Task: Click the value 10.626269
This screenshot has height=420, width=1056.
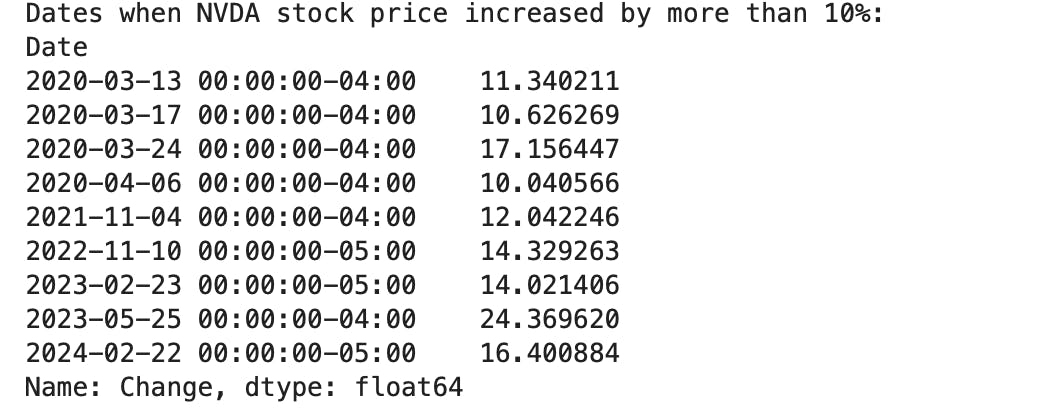Action: (549, 115)
